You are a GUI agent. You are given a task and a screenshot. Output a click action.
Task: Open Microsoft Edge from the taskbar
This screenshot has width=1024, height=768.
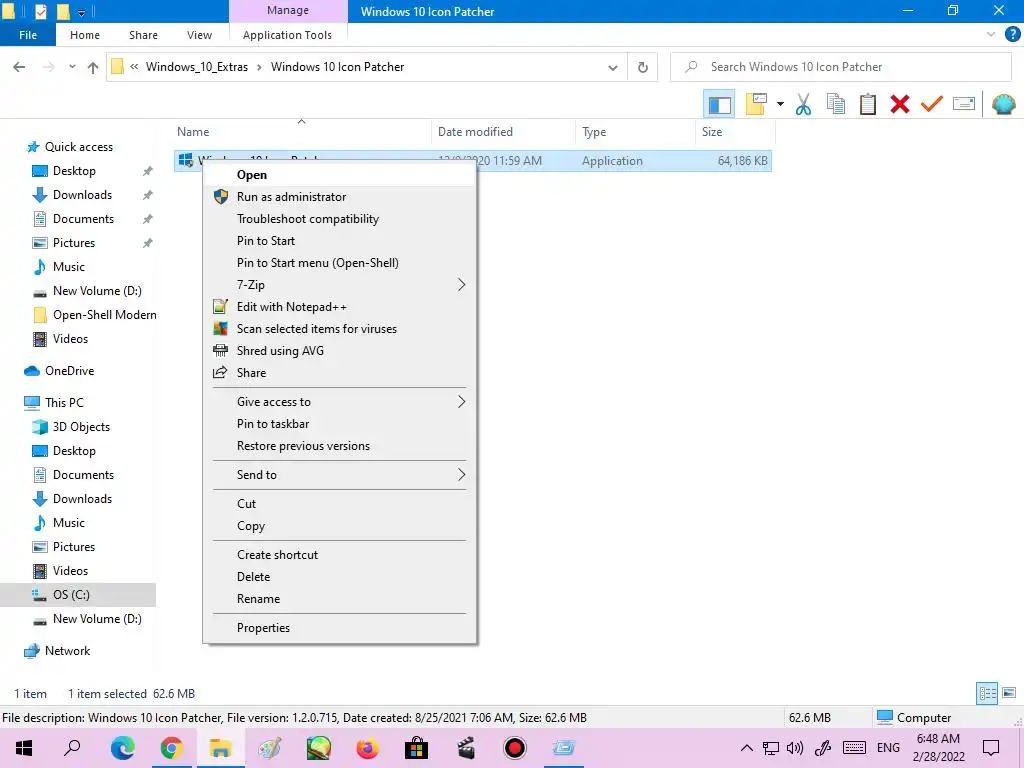[x=122, y=748]
